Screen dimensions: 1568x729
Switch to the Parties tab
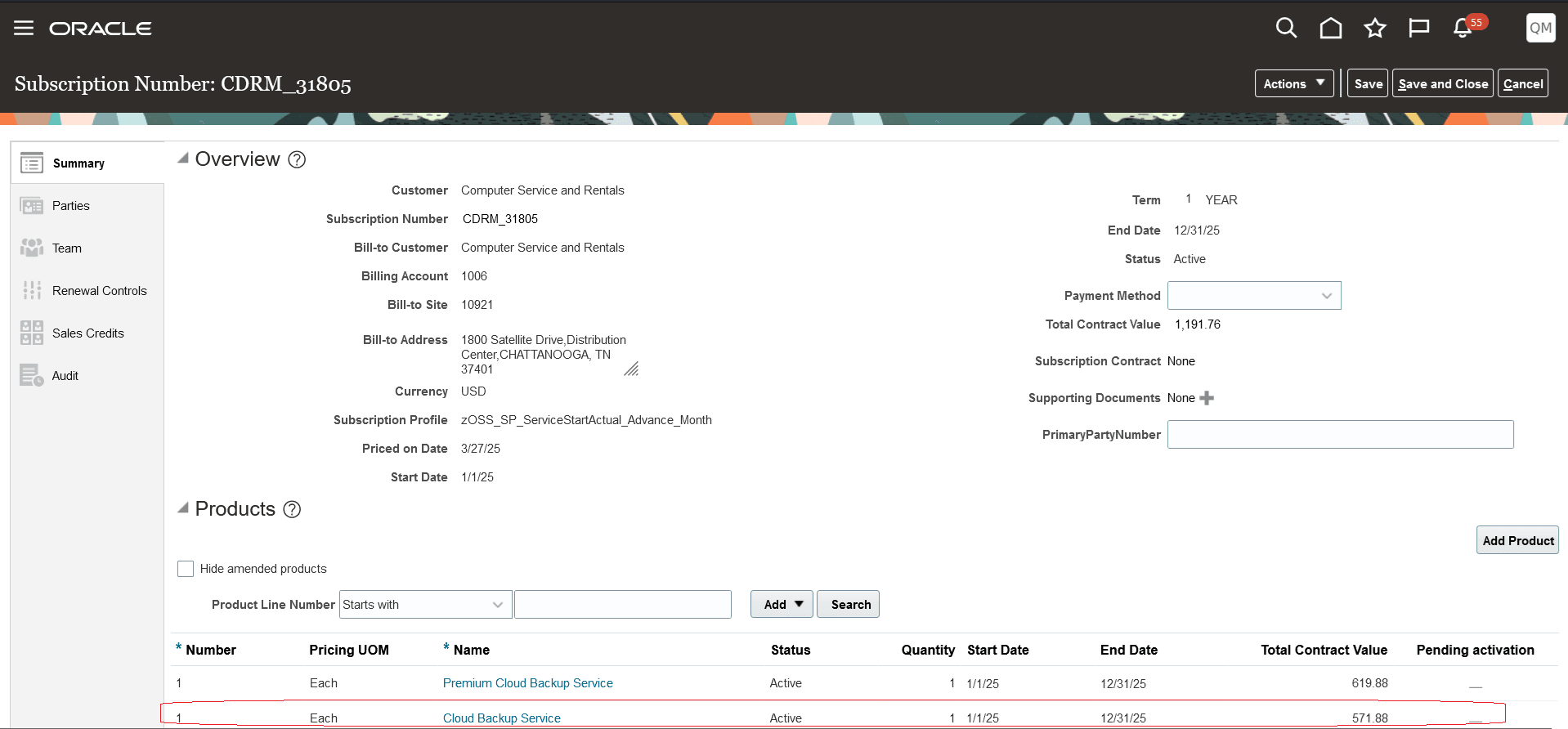(71, 206)
